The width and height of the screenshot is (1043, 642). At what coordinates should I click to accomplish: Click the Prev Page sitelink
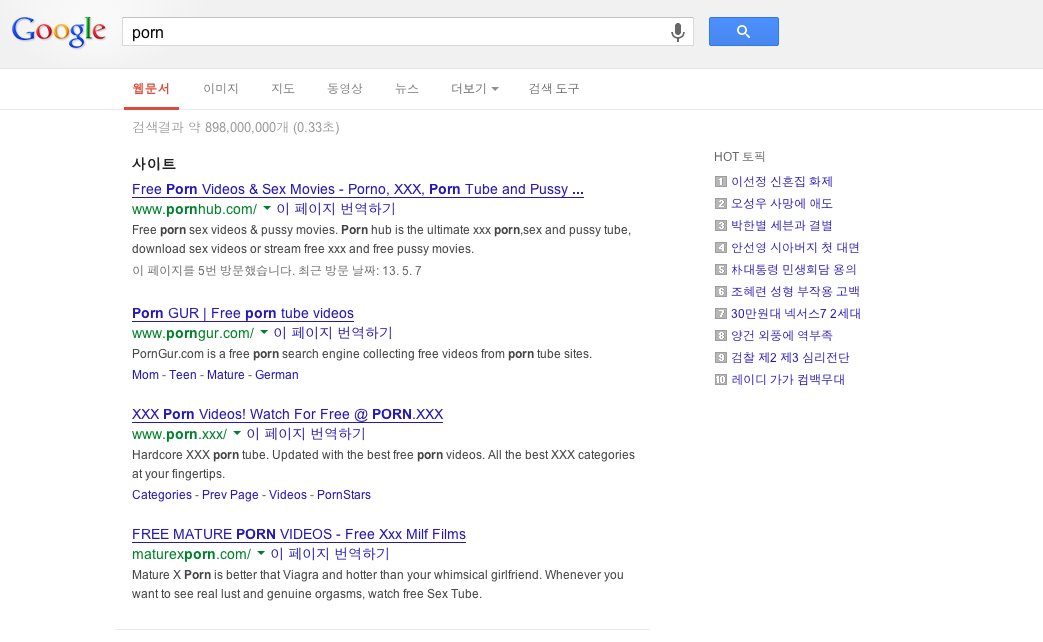pyautogui.click(x=230, y=494)
